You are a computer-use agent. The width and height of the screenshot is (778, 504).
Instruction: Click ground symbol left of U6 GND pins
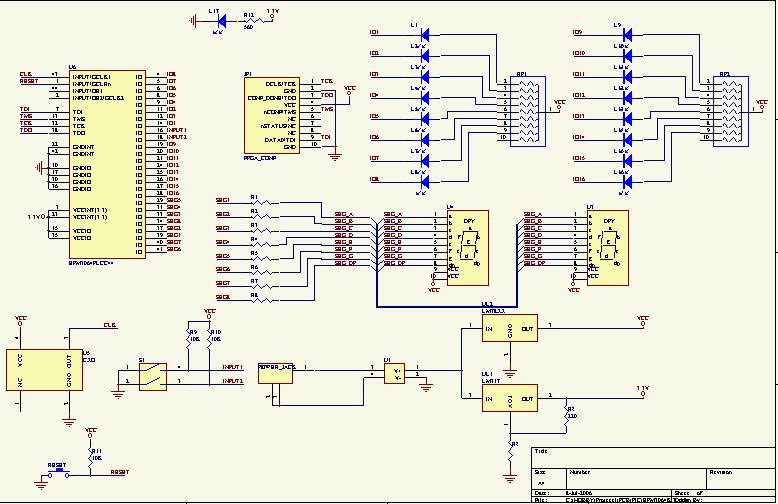tap(39, 168)
